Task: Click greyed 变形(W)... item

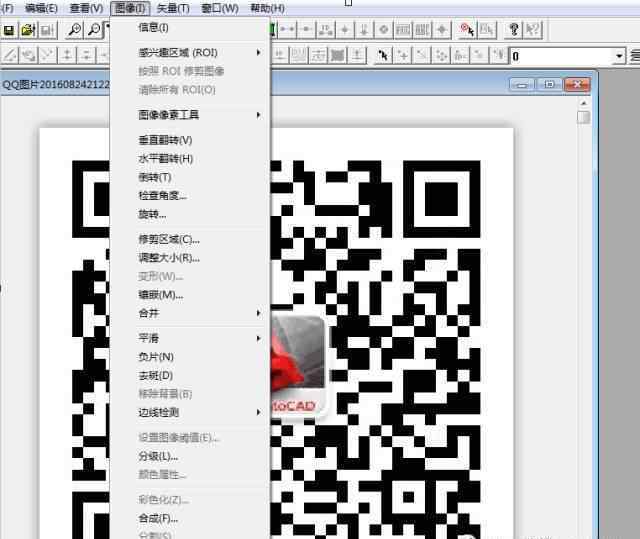Action: [x=189, y=276]
